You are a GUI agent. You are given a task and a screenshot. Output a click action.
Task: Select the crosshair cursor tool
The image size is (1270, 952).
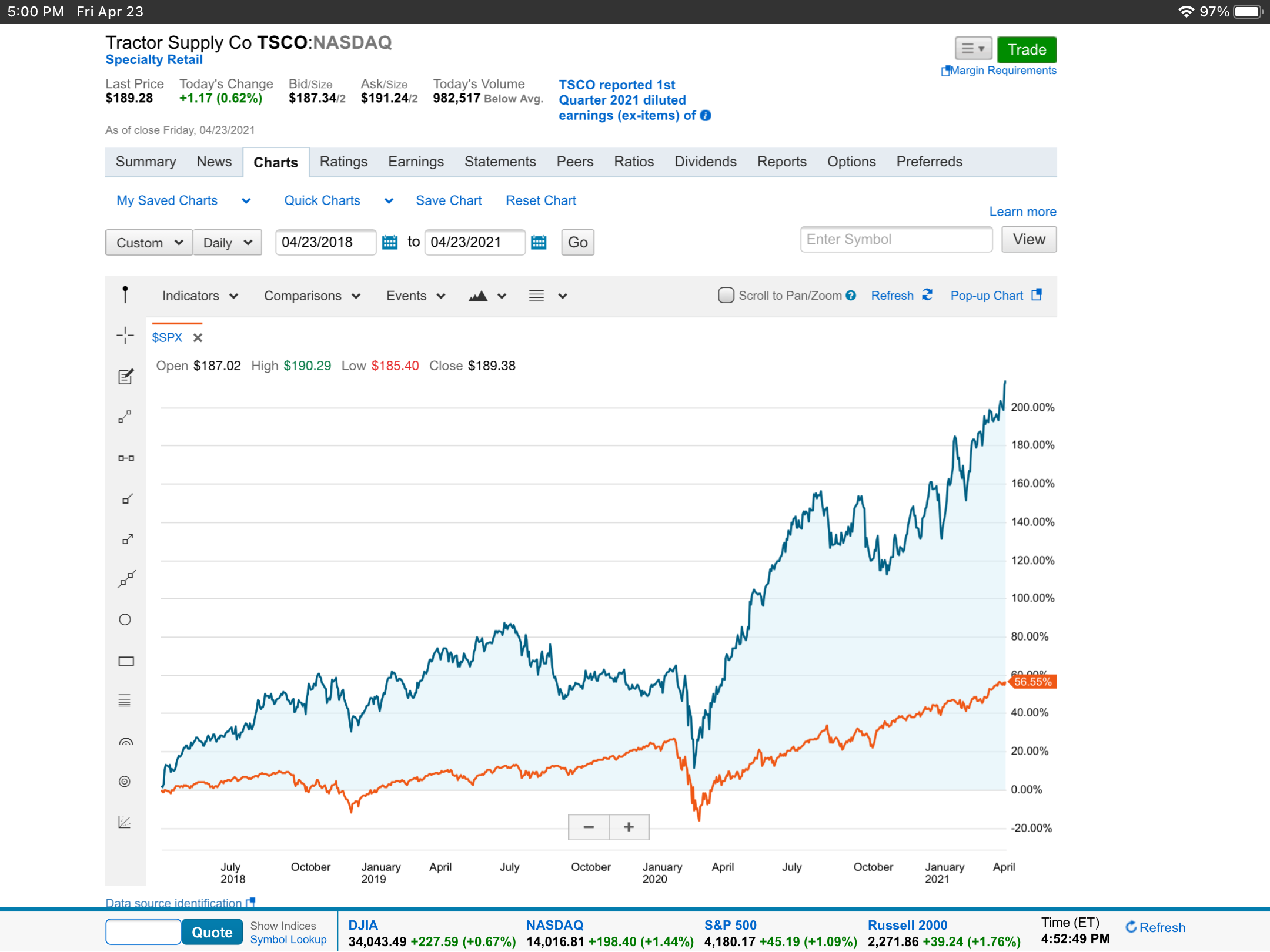(125, 336)
